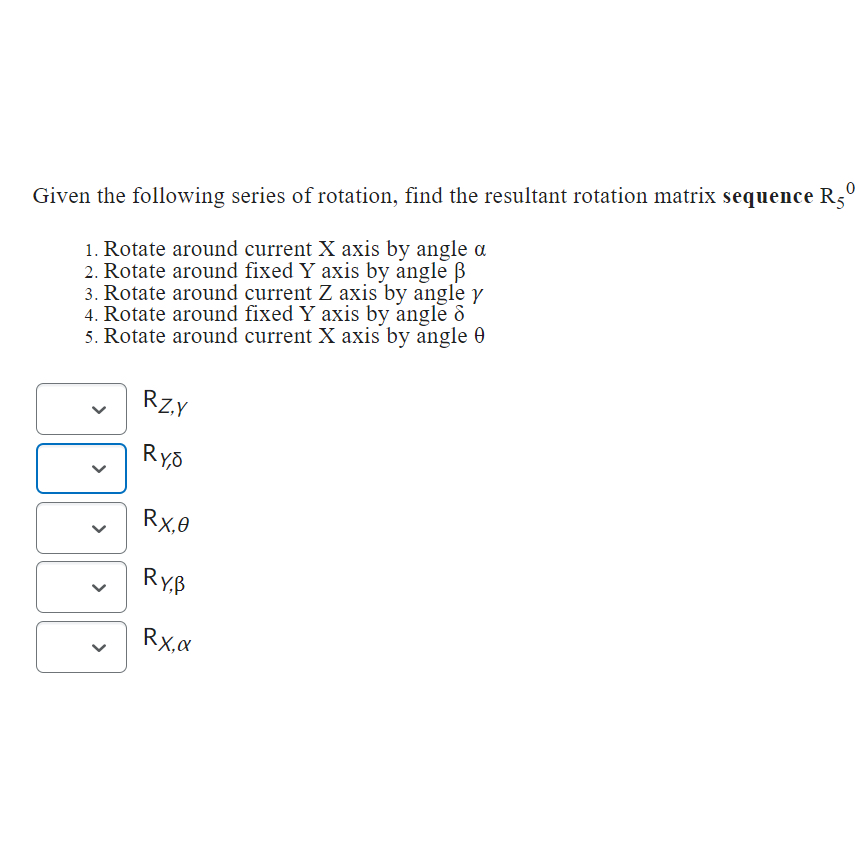Click list item 3 about current Z axis

click(x=289, y=293)
